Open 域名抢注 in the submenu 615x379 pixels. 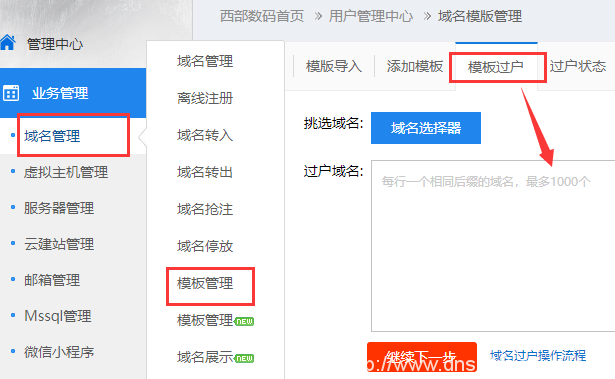tap(205, 209)
